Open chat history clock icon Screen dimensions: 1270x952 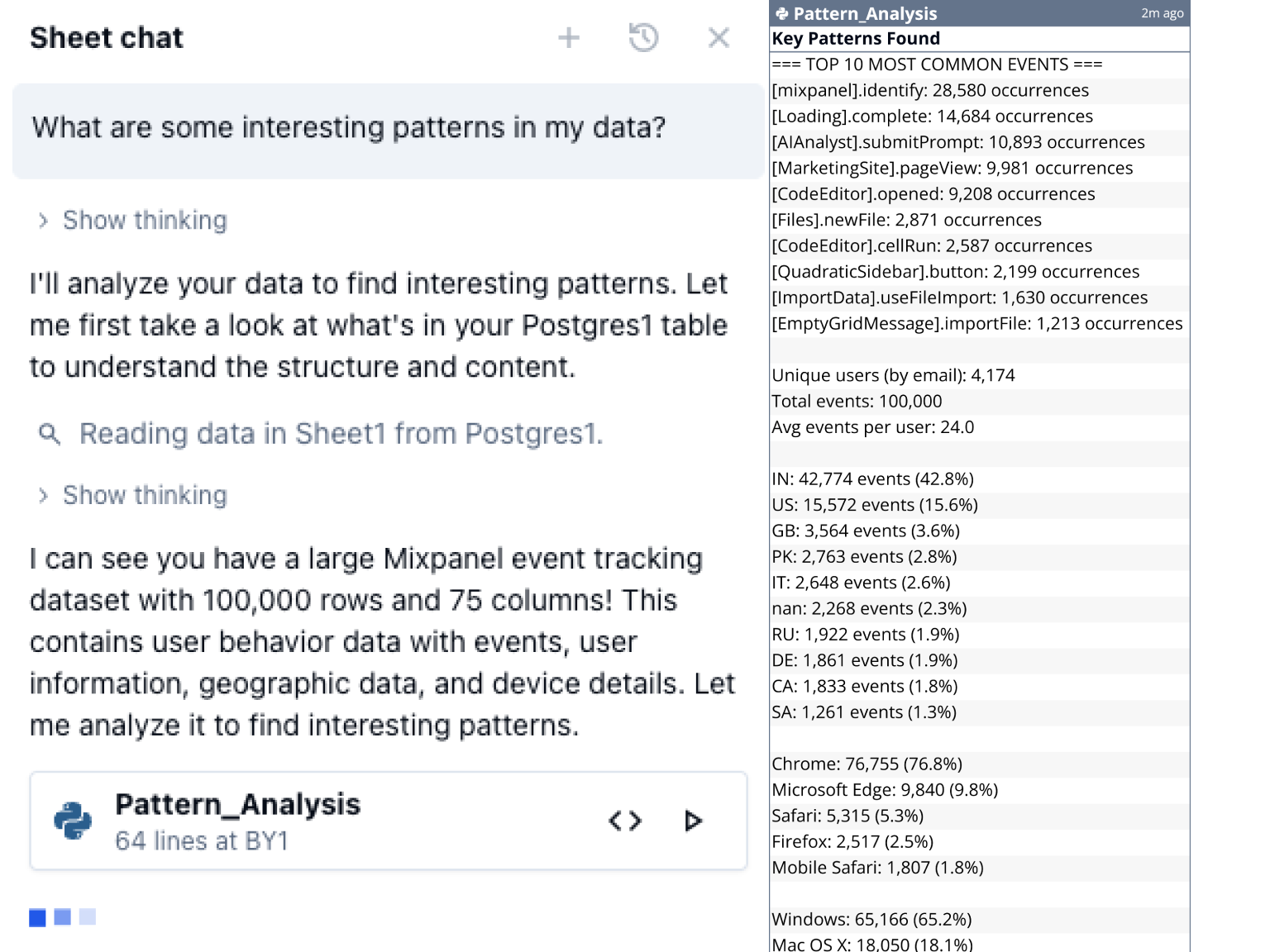click(x=643, y=37)
